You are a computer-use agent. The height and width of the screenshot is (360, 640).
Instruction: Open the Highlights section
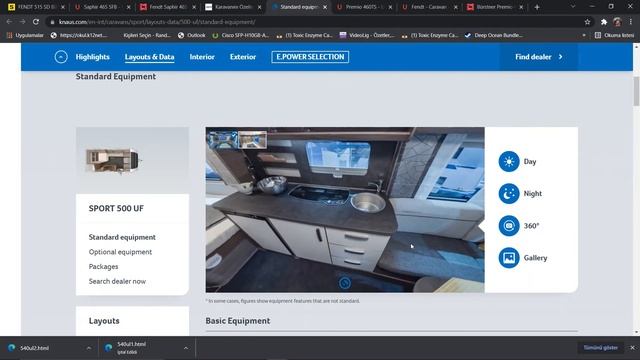click(92, 57)
